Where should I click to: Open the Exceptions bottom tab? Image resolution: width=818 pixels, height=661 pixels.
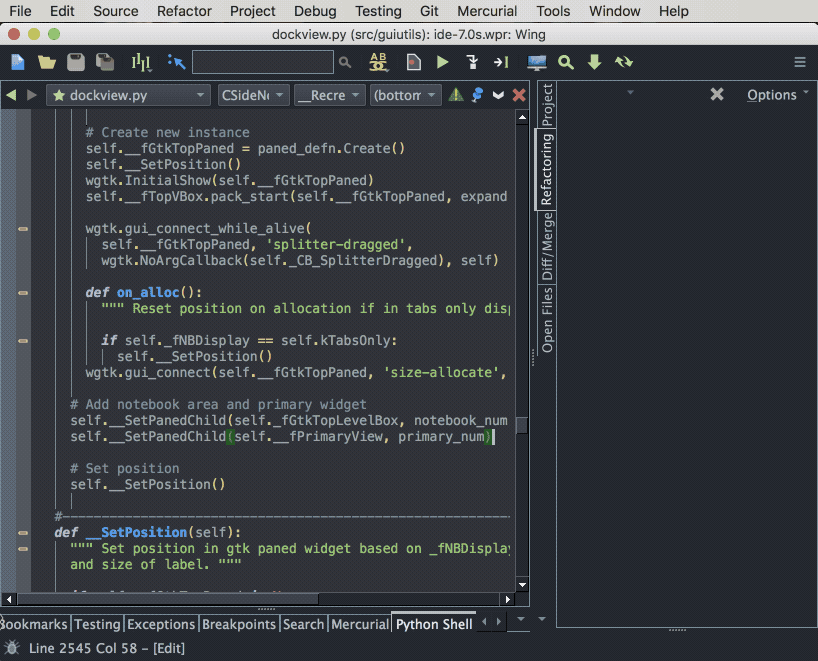pos(161,624)
